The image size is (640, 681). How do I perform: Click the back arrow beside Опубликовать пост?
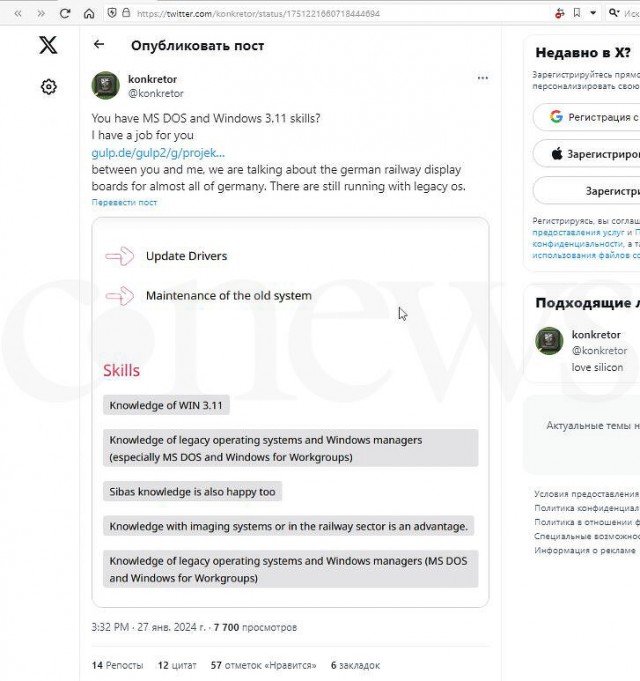click(x=98, y=45)
